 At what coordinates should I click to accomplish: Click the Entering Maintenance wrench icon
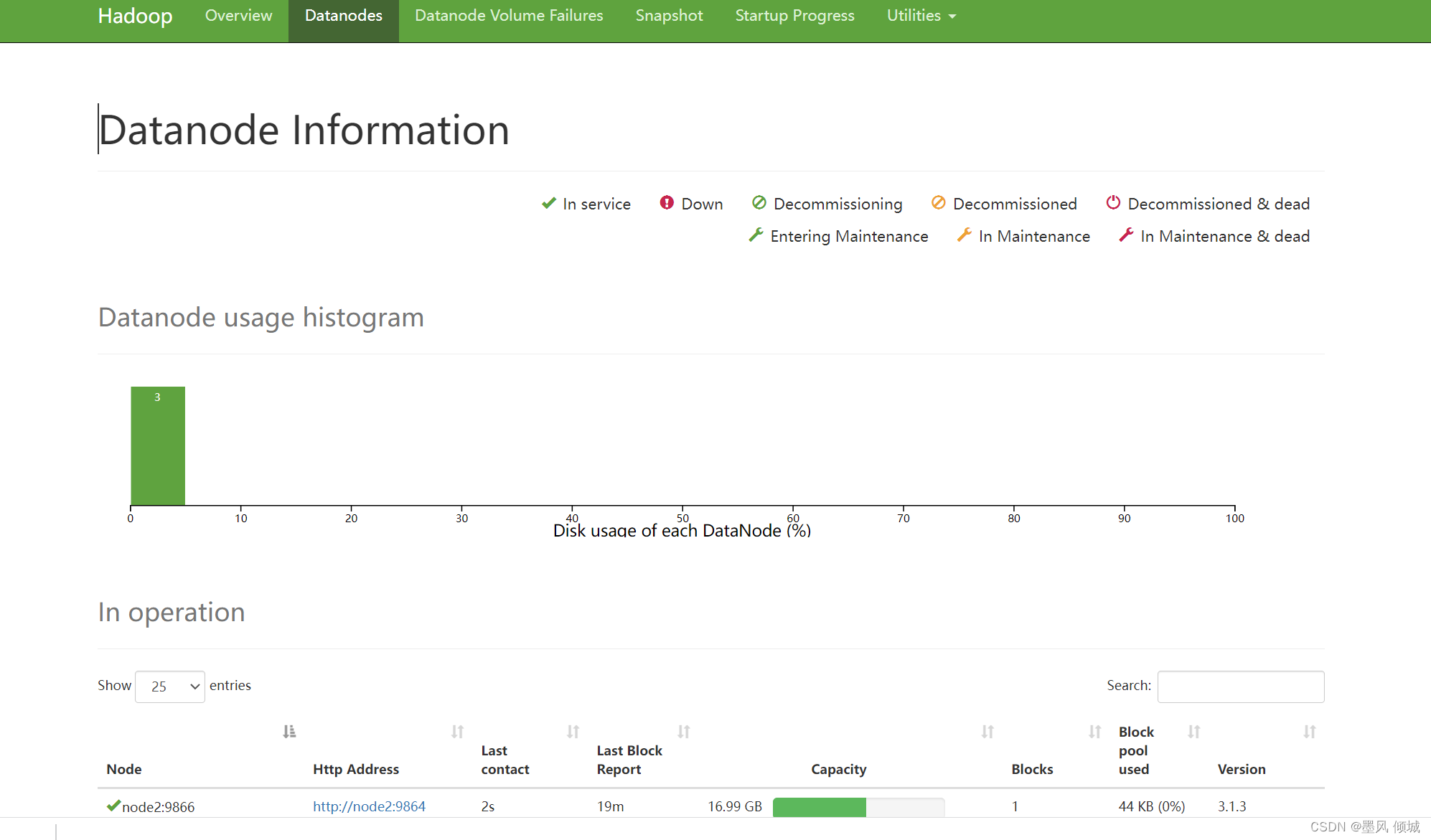click(756, 235)
